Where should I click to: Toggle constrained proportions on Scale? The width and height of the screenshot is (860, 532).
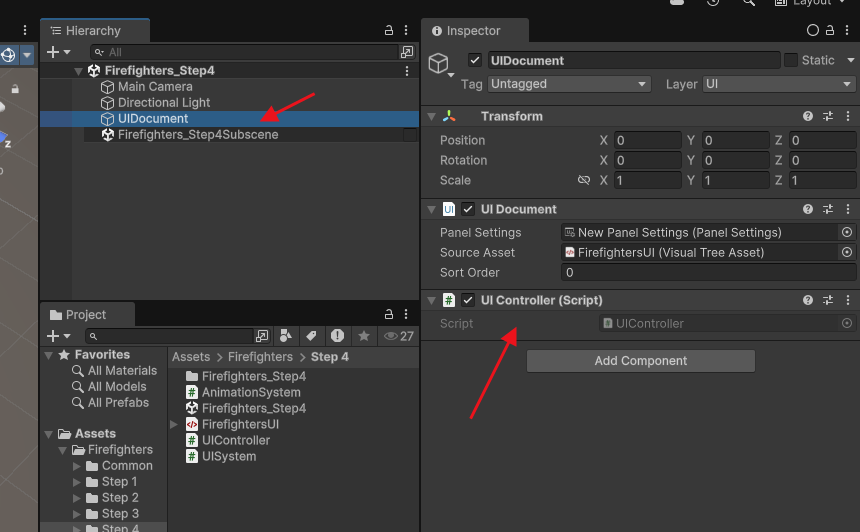click(x=584, y=180)
